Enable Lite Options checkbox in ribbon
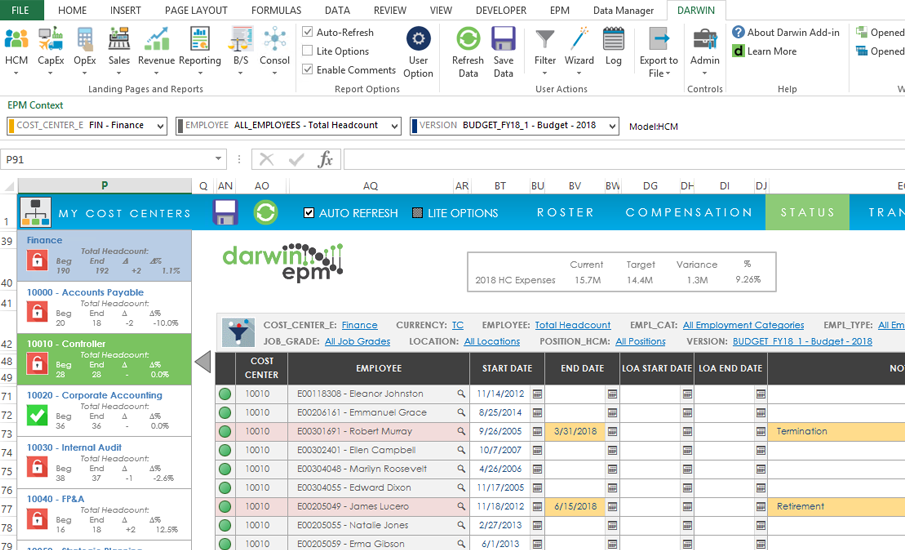Screen dimensions: 905x550 308,51
